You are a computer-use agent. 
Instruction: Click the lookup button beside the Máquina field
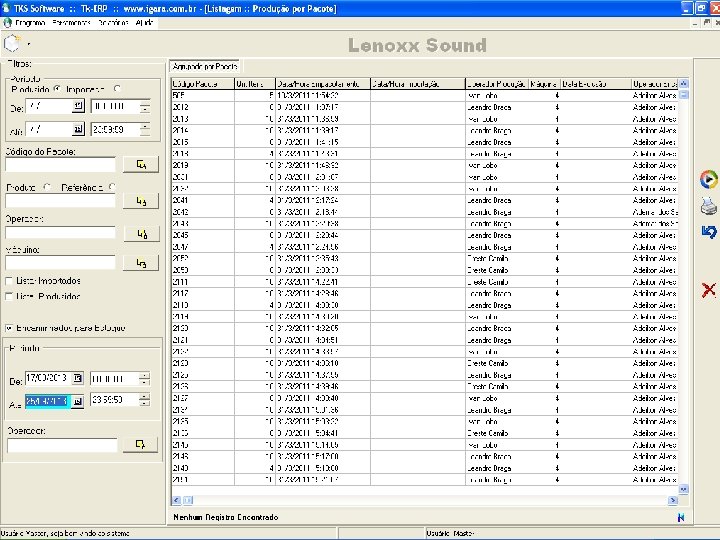pos(141,263)
